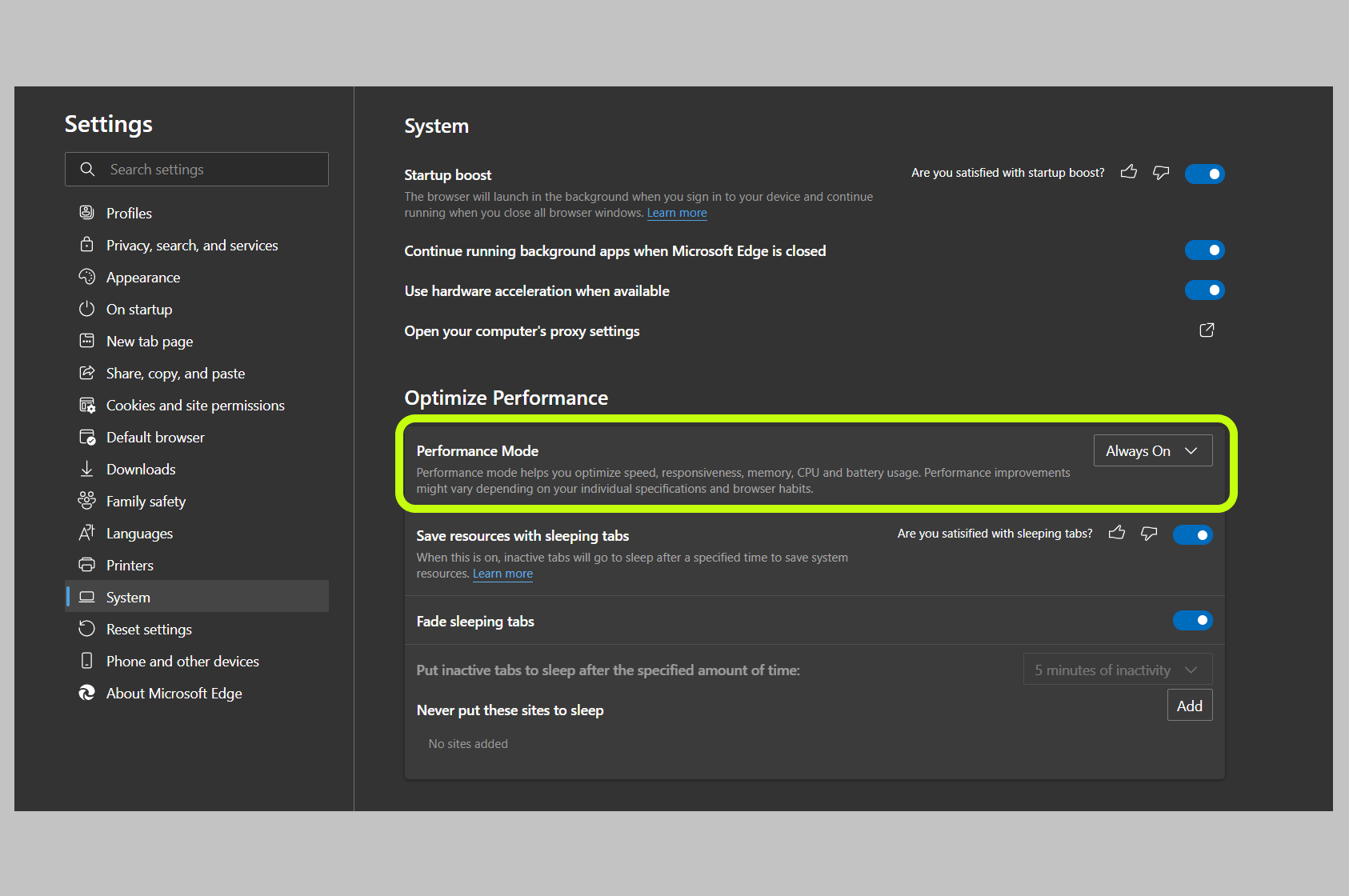Click the Downloads arrow icon
Image resolution: width=1349 pixels, height=896 pixels.
86,469
